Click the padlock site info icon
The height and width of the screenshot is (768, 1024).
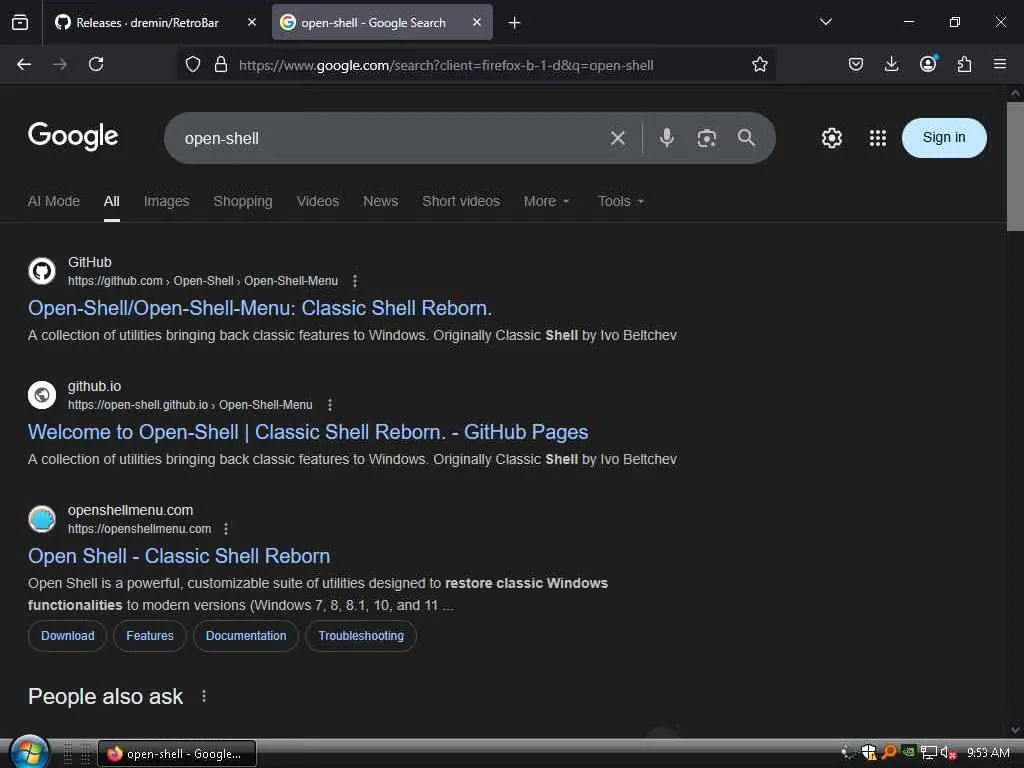coord(221,64)
